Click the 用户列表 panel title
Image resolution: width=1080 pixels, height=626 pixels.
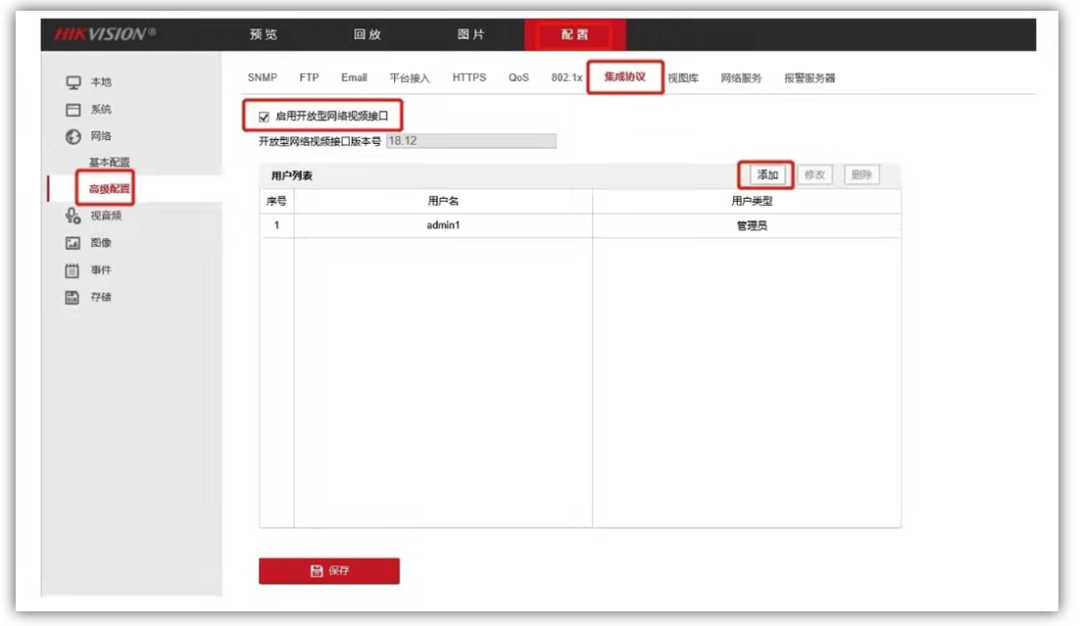point(291,176)
